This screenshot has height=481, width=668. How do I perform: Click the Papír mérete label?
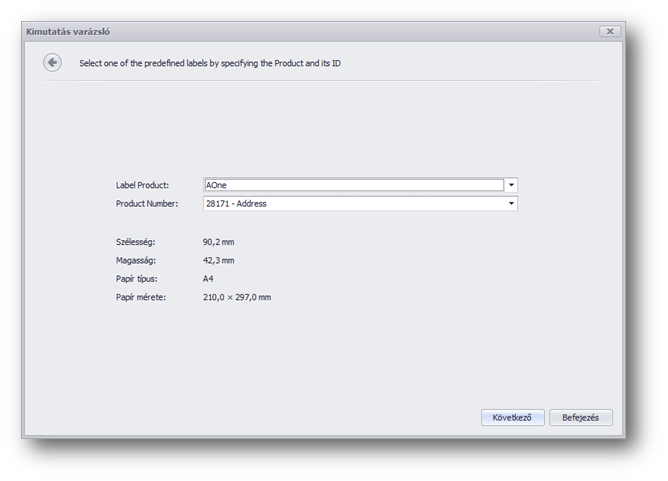pyautogui.click(x=141, y=297)
